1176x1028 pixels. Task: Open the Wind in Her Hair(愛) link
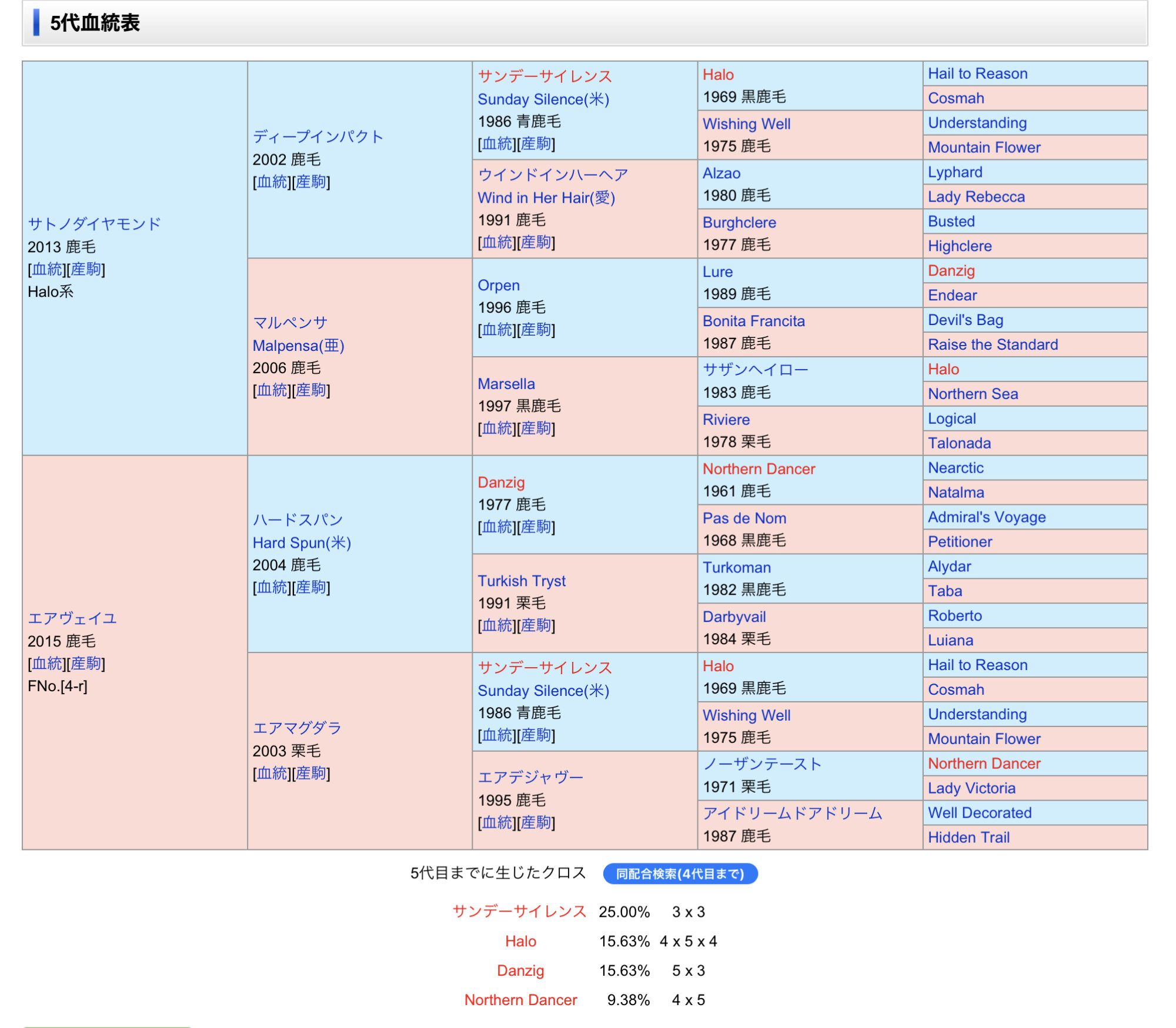546,198
